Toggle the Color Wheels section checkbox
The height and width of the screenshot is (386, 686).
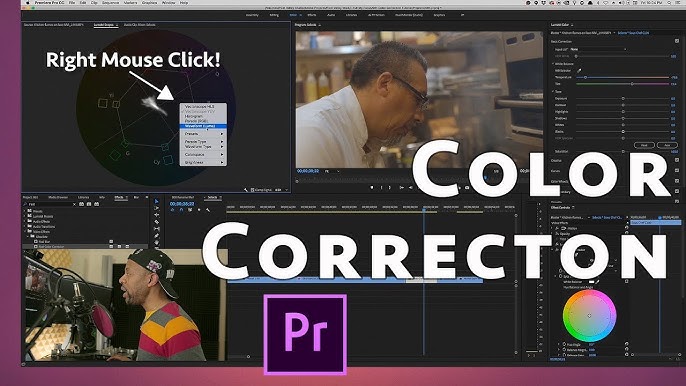(677, 181)
